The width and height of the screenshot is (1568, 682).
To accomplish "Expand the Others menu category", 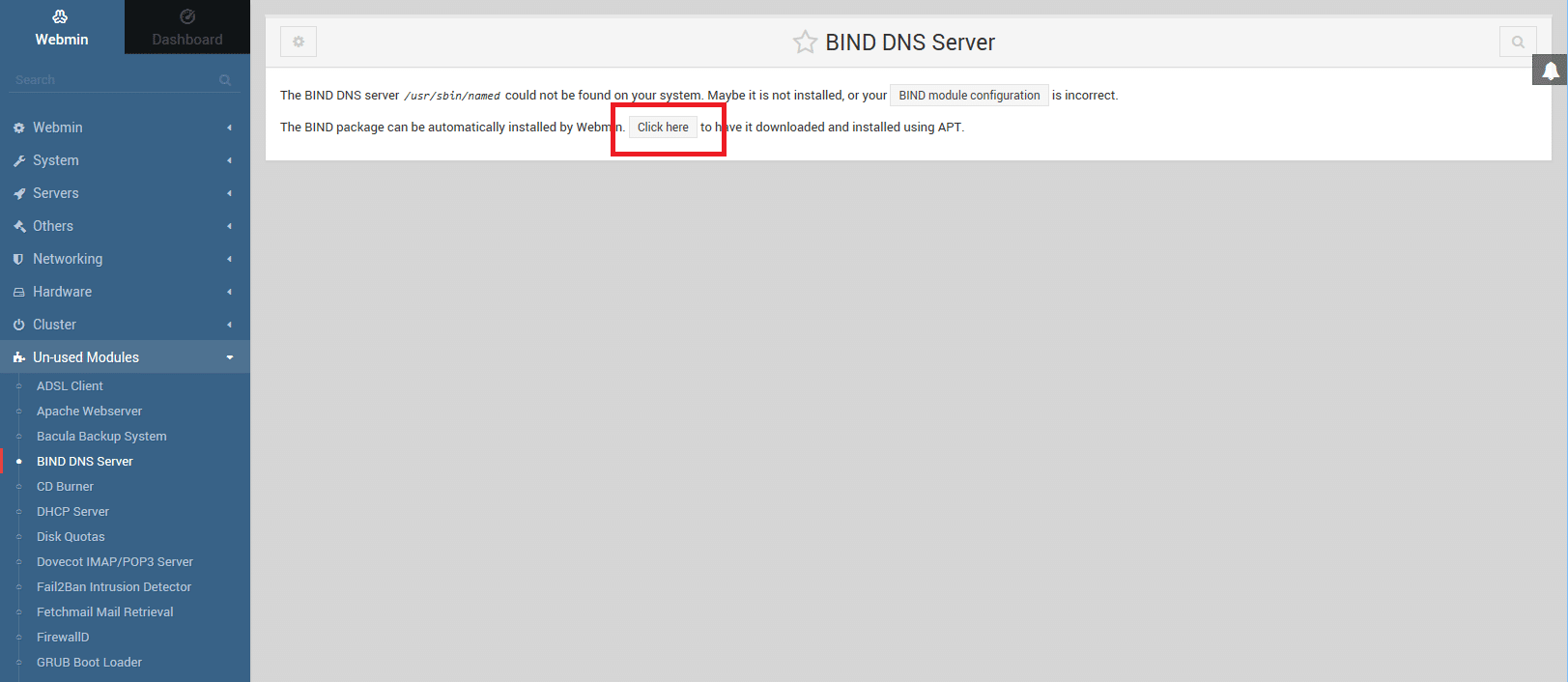I will tap(125, 226).
